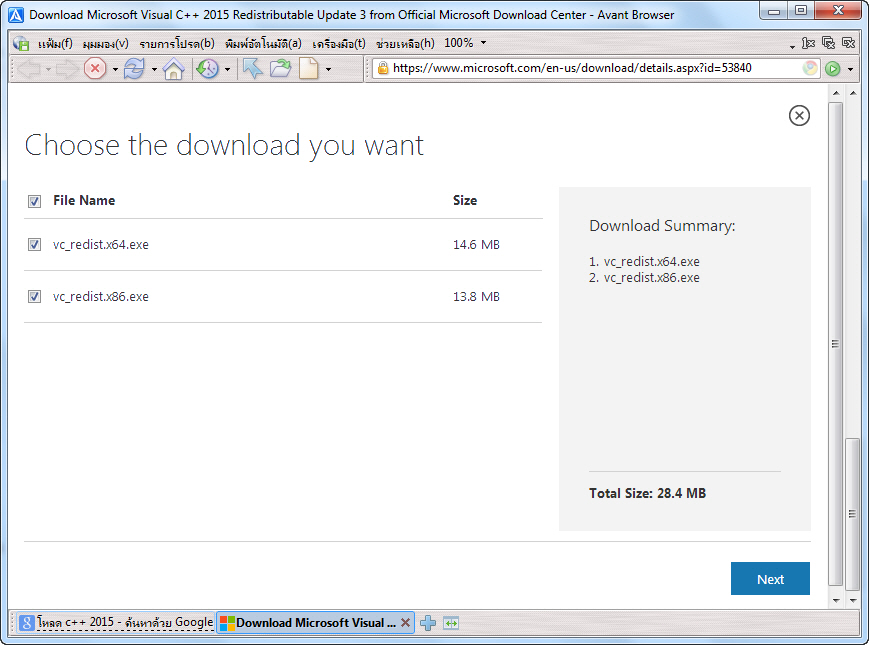Click the Avant Browser logo icon in the title bar
Screen dimensions: 869x645
16,15
